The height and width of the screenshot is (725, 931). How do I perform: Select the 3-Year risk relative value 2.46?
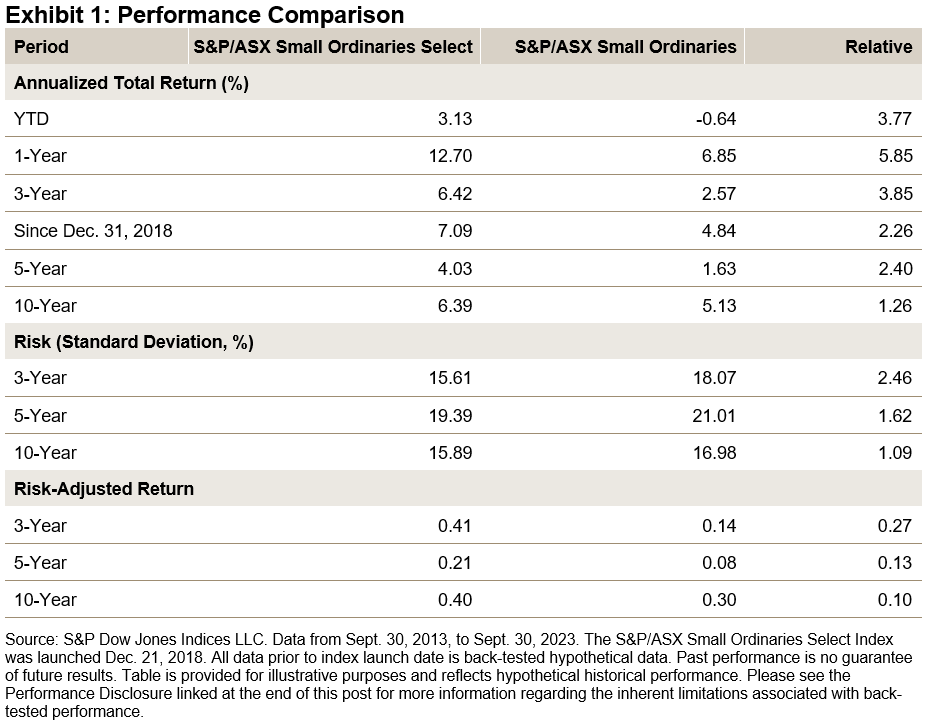click(894, 379)
